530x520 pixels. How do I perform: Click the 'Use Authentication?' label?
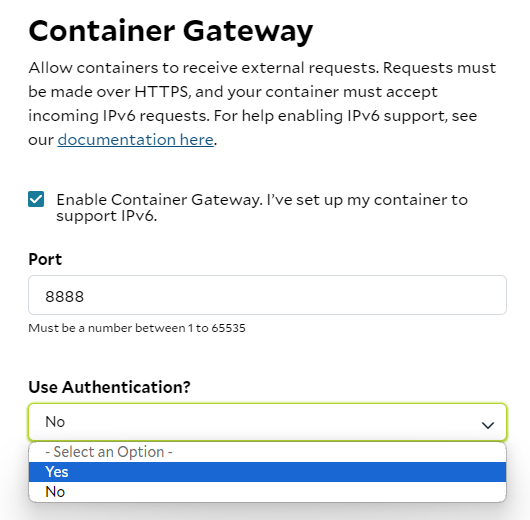(x=110, y=387)
